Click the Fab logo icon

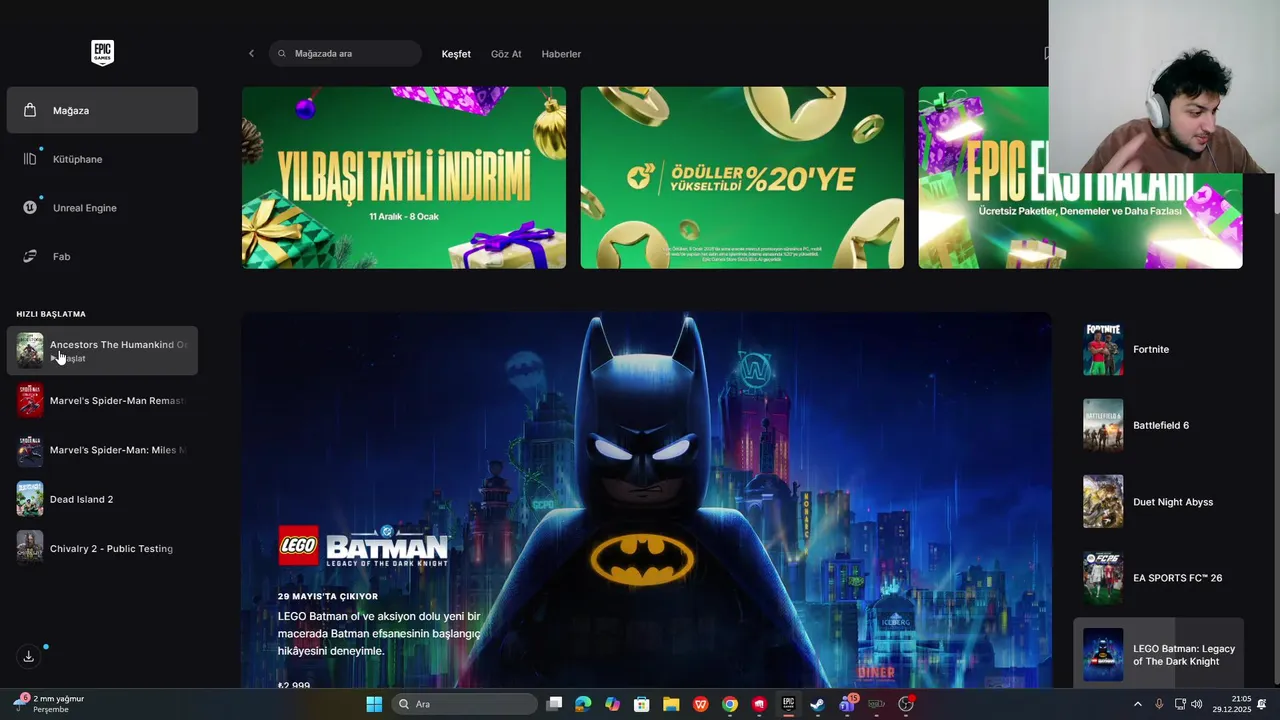click(x=30, y=257)
